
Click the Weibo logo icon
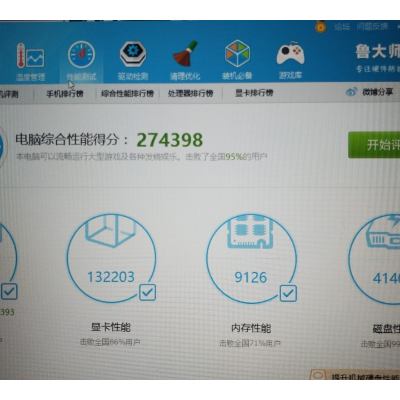click(352, 92)
